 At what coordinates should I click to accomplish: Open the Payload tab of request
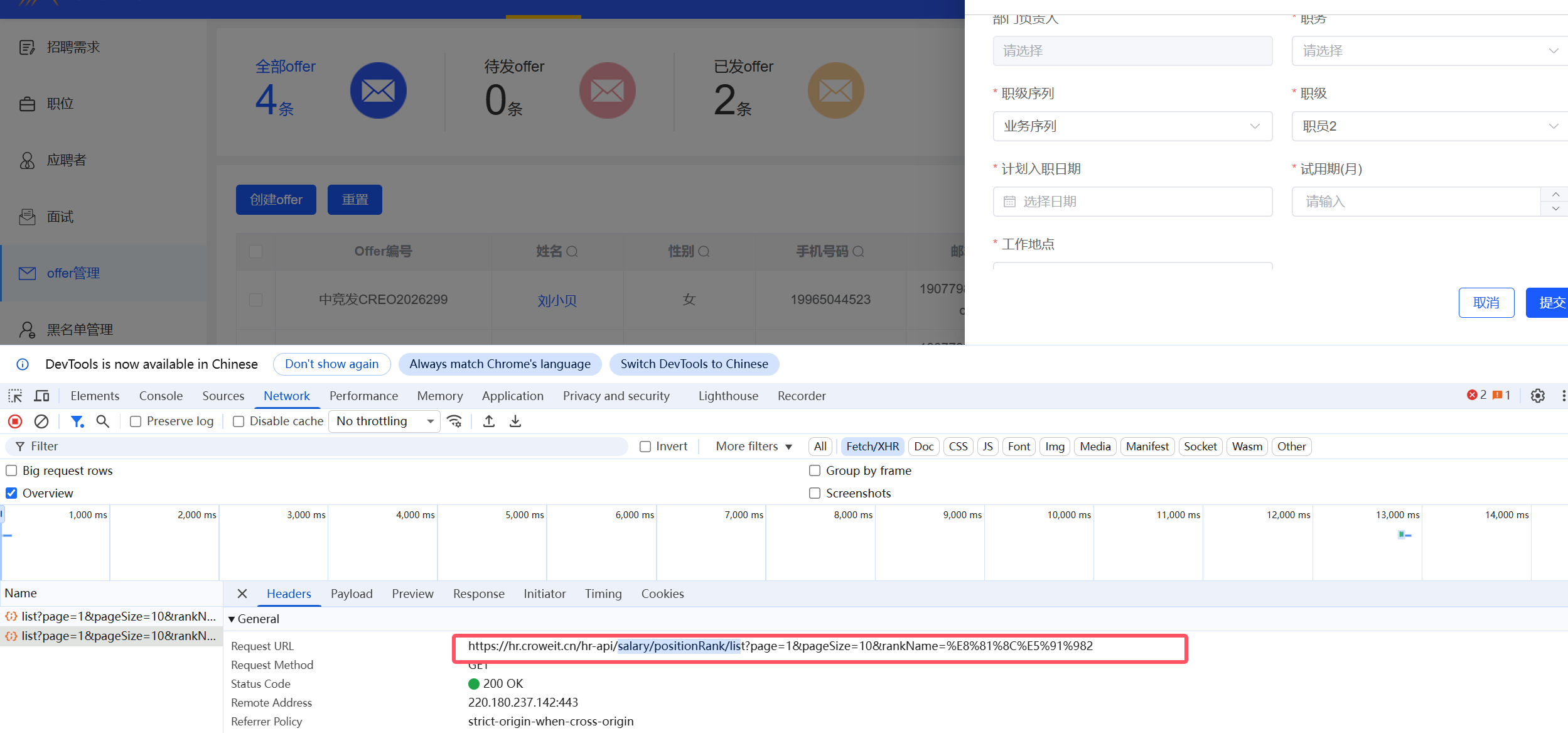tap(352, 594)
